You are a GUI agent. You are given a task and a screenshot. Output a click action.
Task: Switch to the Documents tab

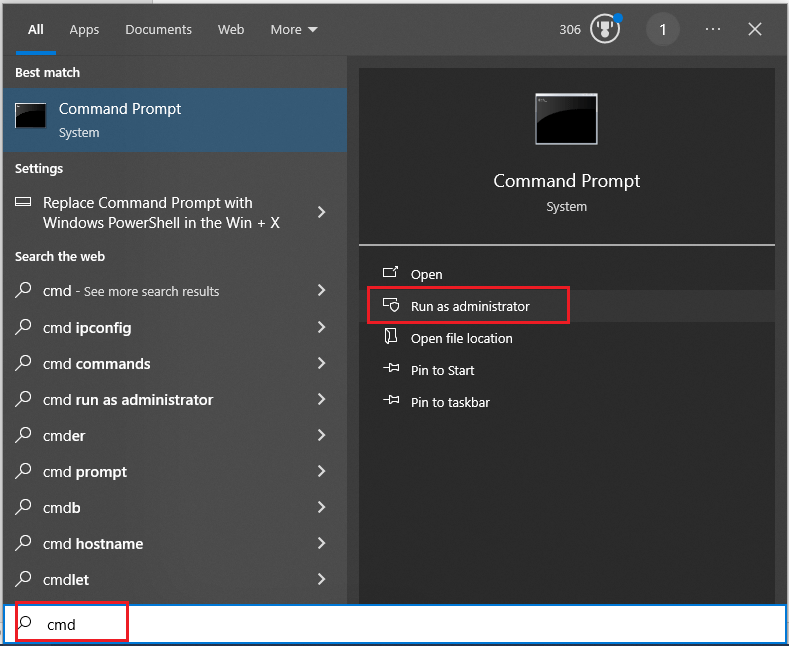click(x=157, y=30)
